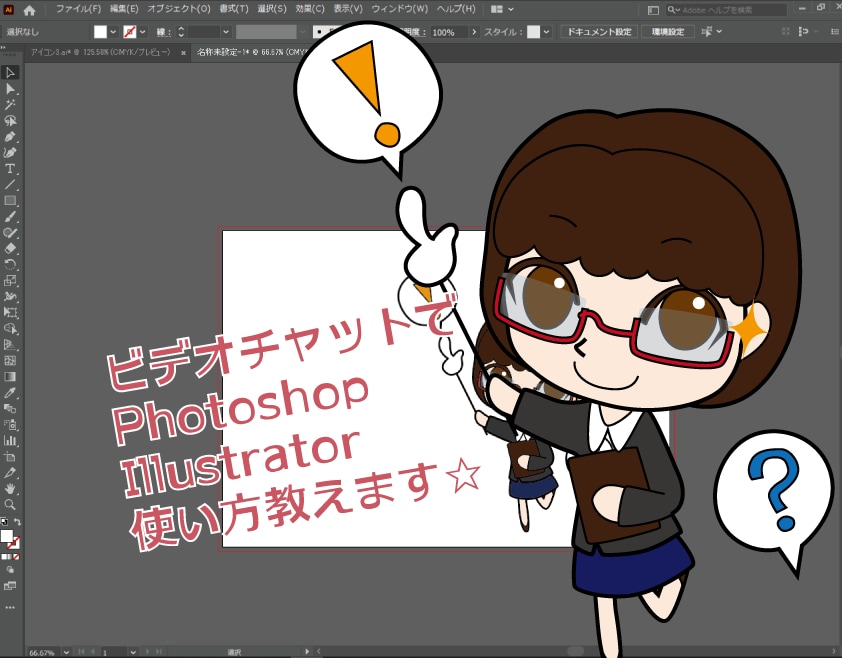Open the stroke weight dropdown

pyautogui.click(x=226, y=32)
